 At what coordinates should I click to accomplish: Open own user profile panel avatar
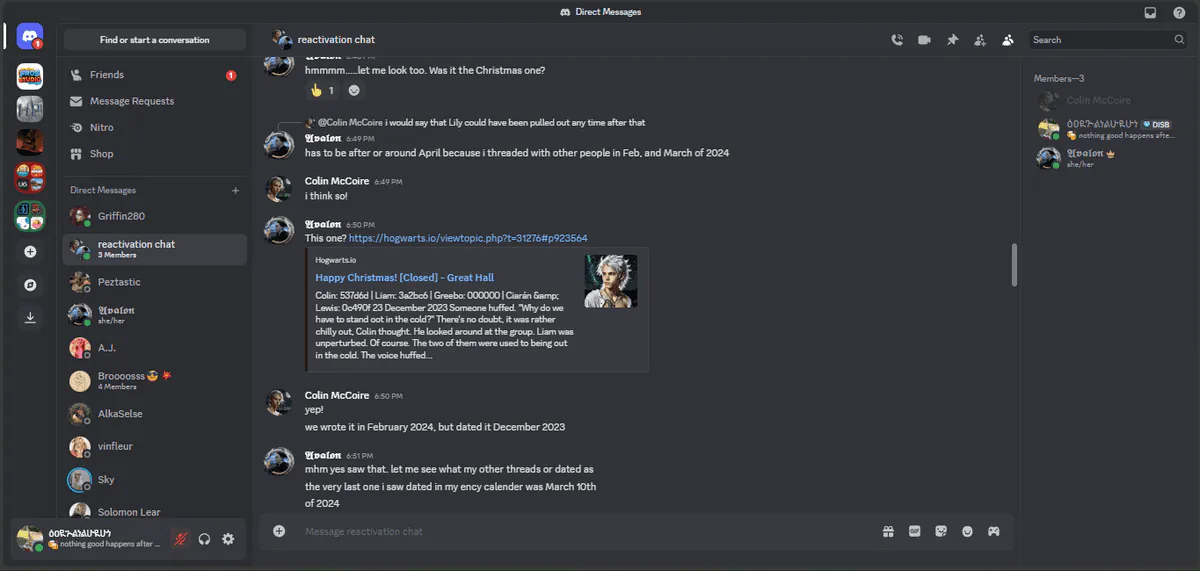click(30, 538)
